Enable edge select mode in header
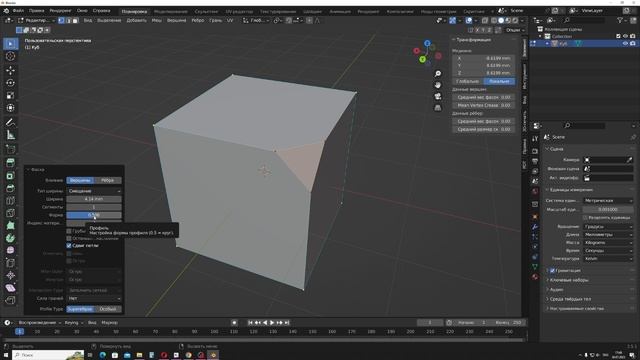Screen dimensions: 640x360 68,20
